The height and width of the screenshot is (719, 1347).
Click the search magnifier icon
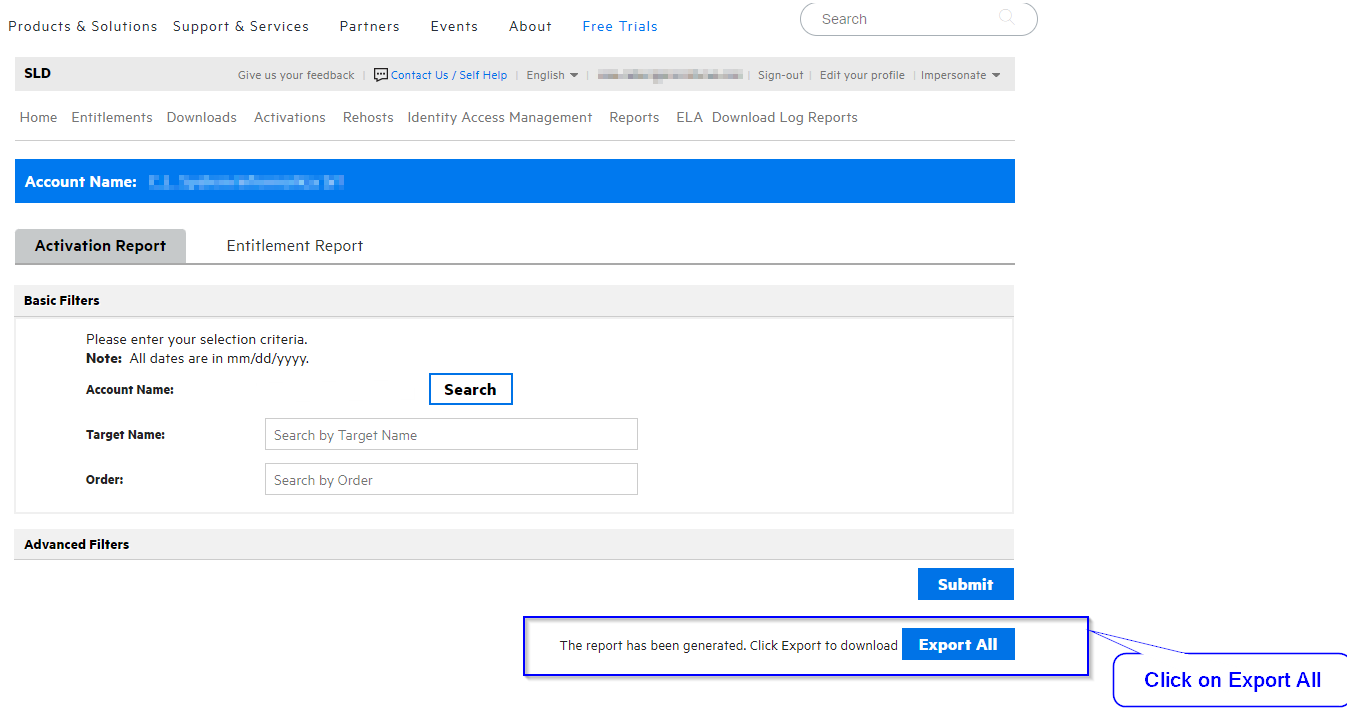[x=1005, y=18]
